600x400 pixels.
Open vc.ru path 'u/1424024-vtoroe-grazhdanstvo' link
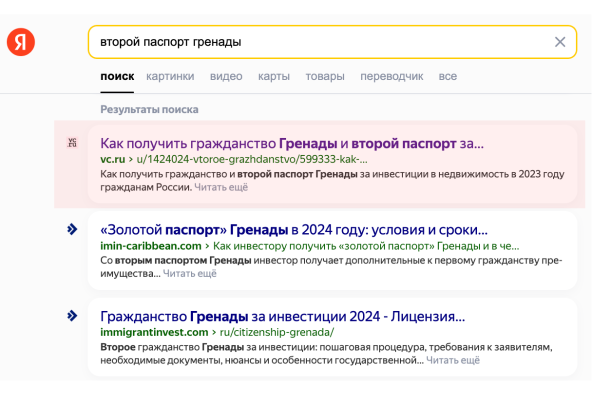[252, 159]
